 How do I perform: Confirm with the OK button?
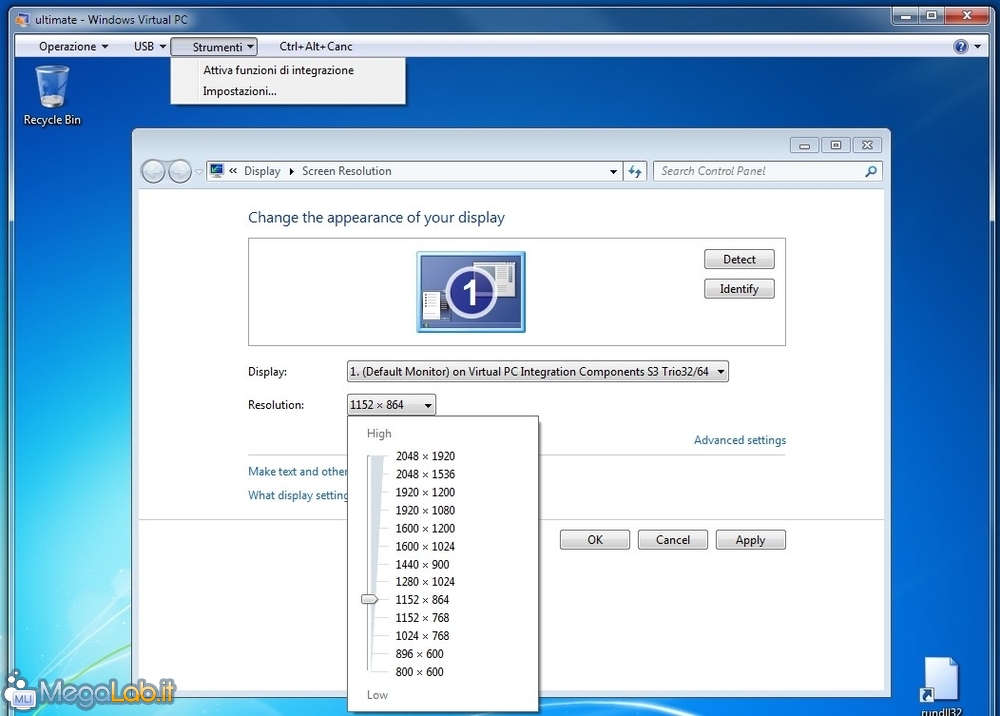point(595,539)
